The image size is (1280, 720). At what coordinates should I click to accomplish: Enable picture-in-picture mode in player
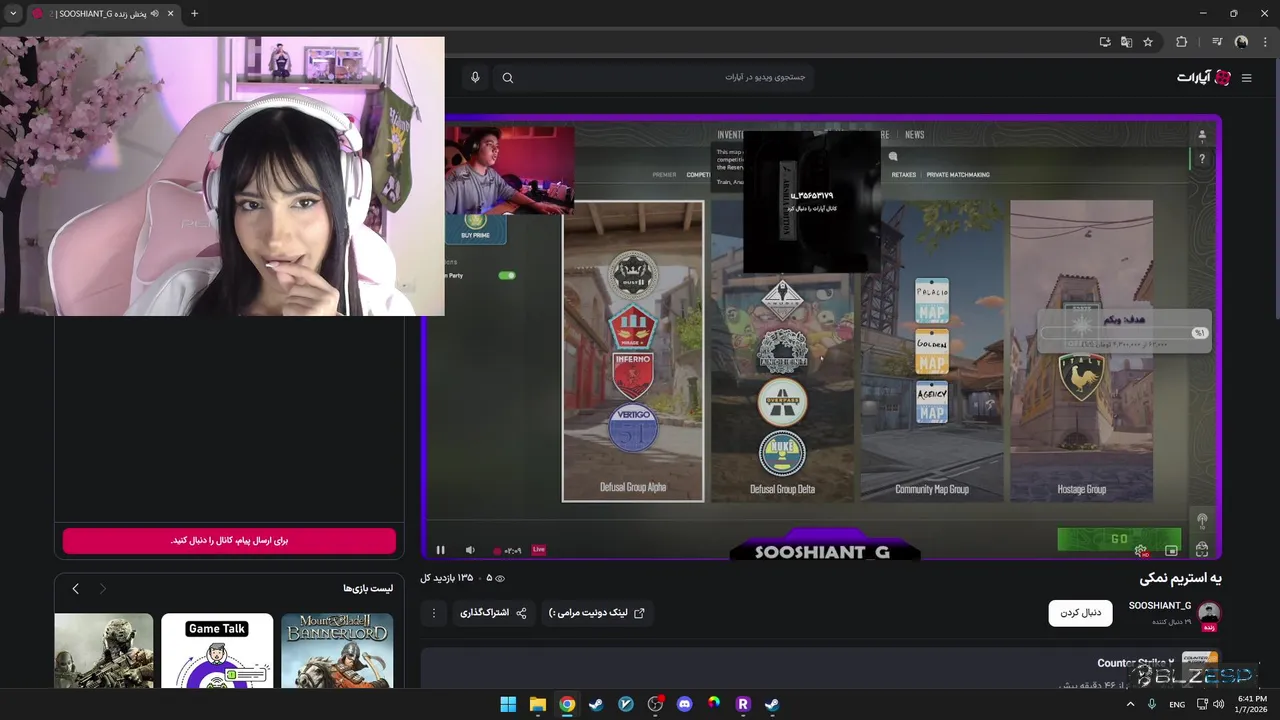(1171, 550)
